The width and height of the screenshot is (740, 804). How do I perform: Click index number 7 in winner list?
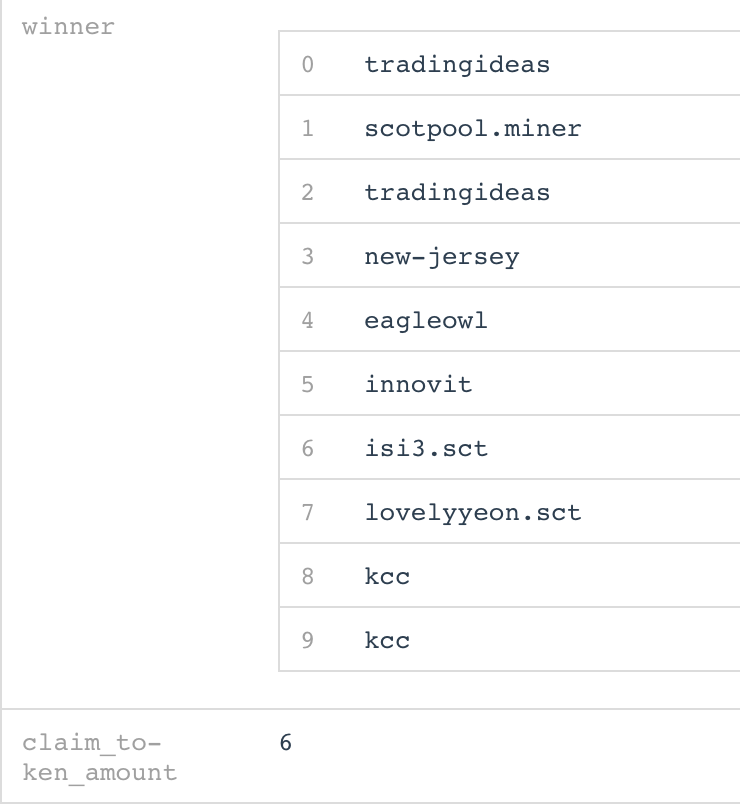[307, 512]
